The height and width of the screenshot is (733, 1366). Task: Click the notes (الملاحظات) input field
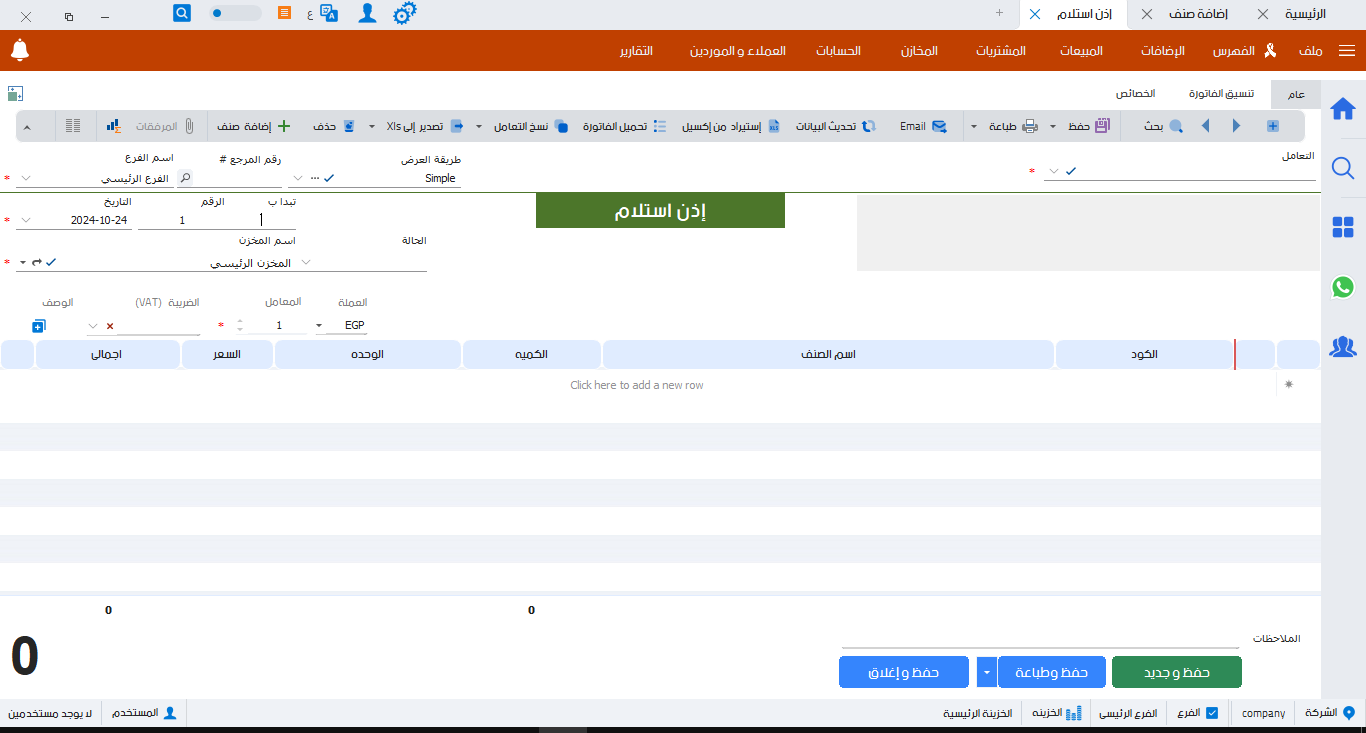click(1040, 639)
